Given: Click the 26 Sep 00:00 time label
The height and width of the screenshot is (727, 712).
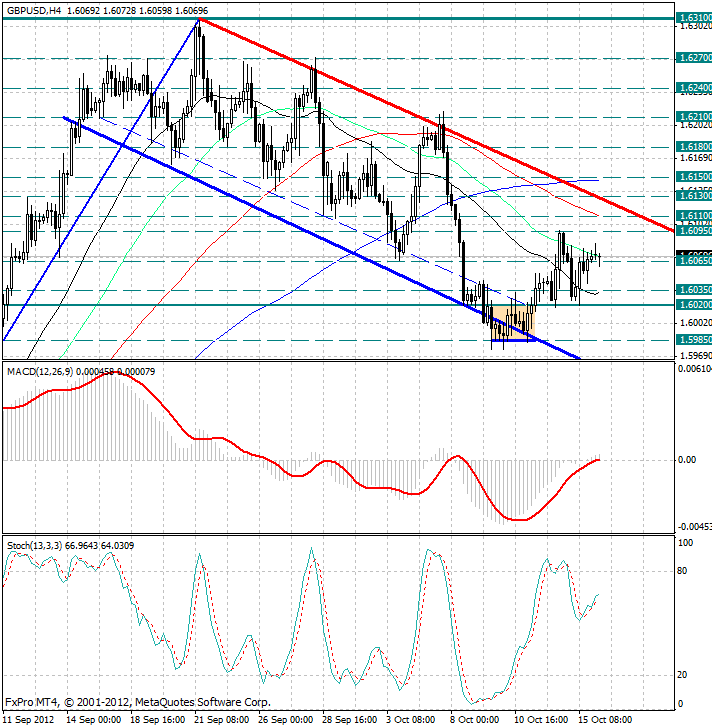Looking at the screenshot, I should tap(286, 720).
